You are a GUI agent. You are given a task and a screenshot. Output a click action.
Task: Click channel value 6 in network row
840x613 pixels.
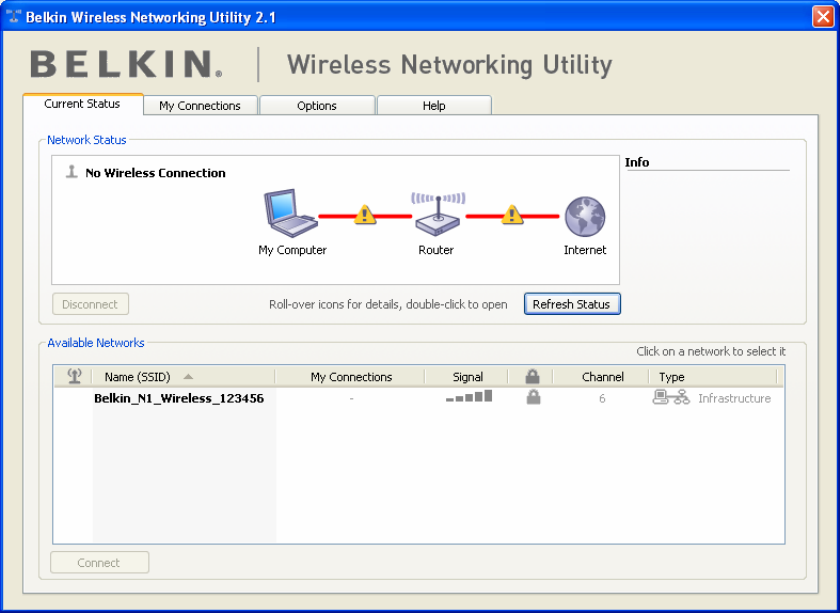(x=602, y=398)
